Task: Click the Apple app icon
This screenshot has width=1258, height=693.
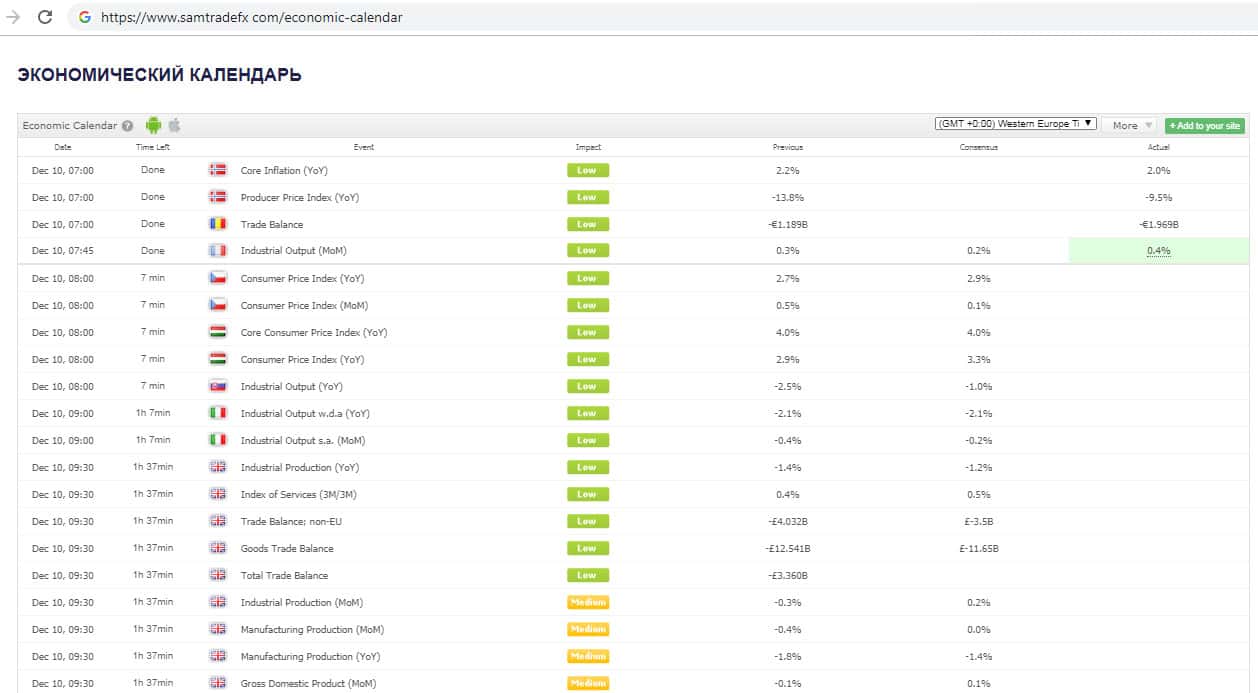Action: point(174,125)
